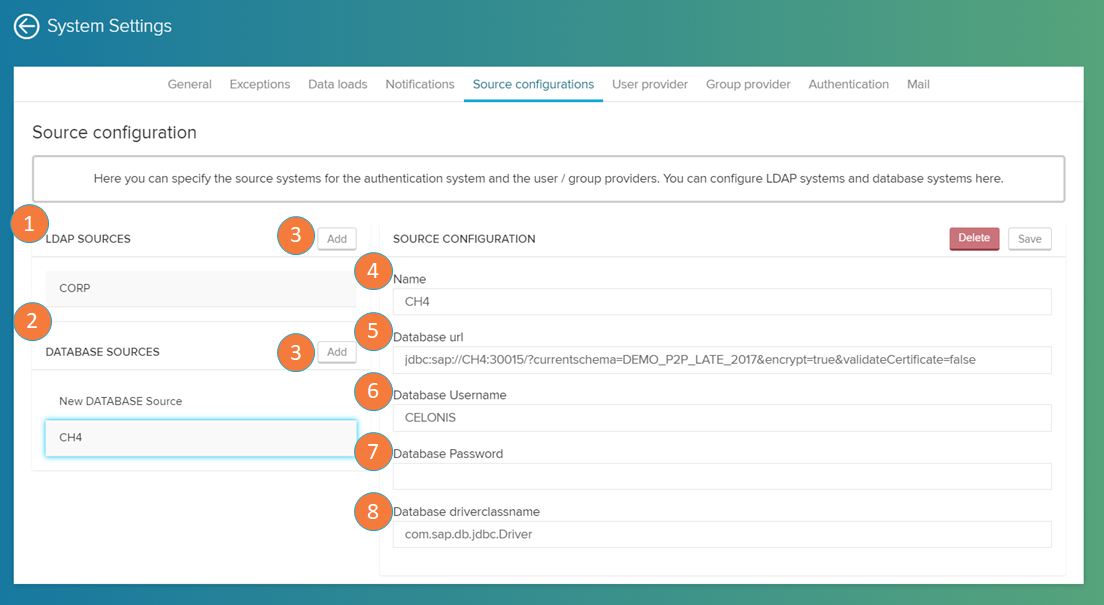Click the Database url input field

pos(721,360)
